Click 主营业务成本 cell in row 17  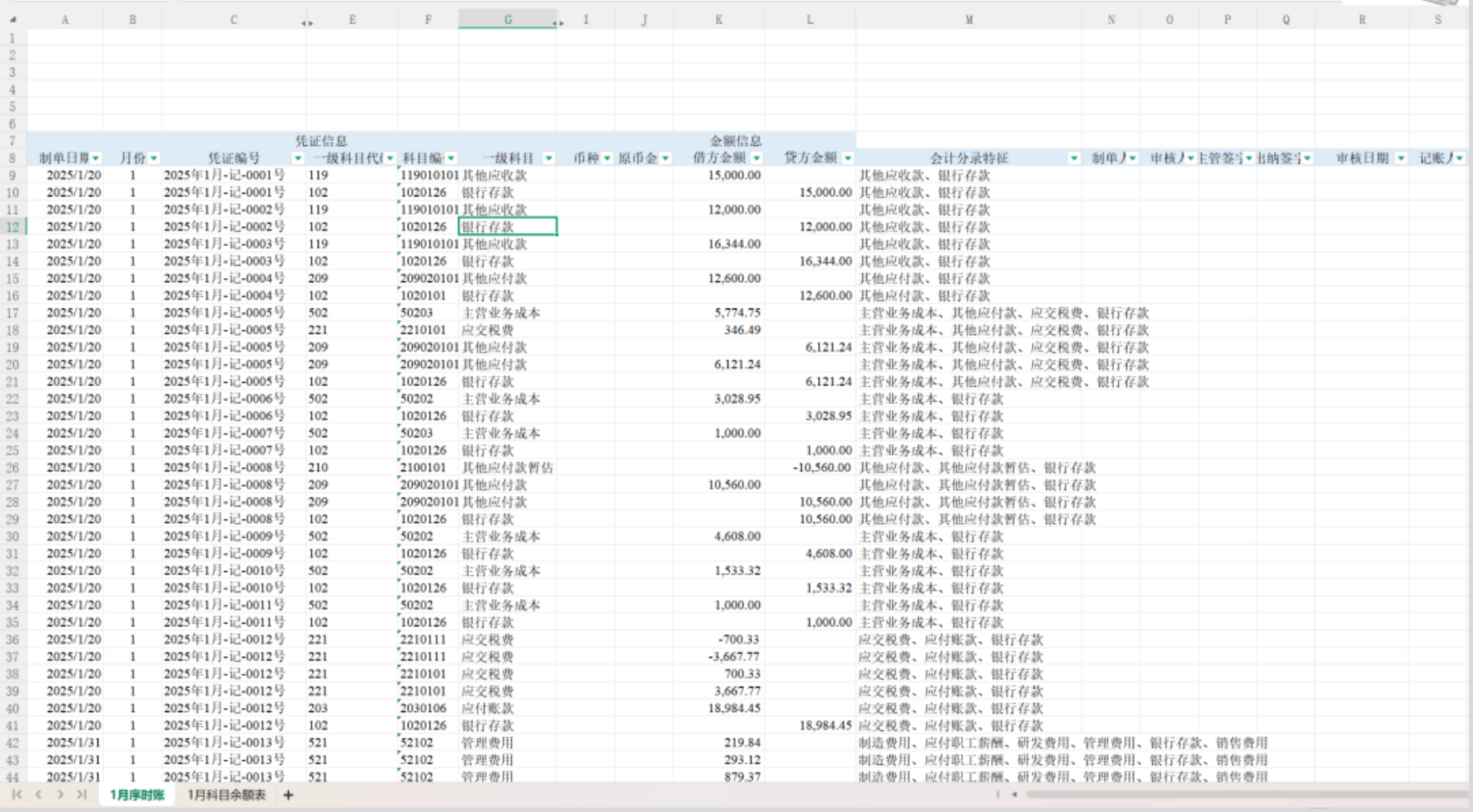click(x=508, y=313)
